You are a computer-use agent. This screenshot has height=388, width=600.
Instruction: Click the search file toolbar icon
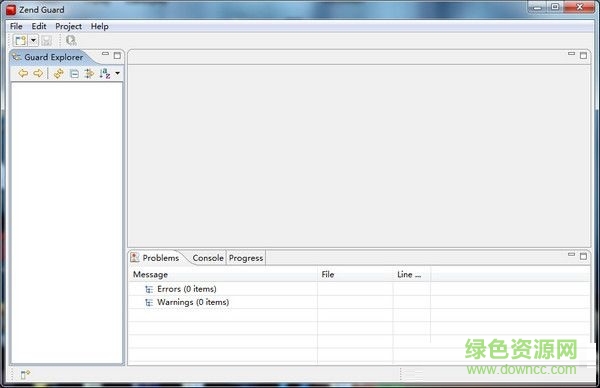point(71,40)
